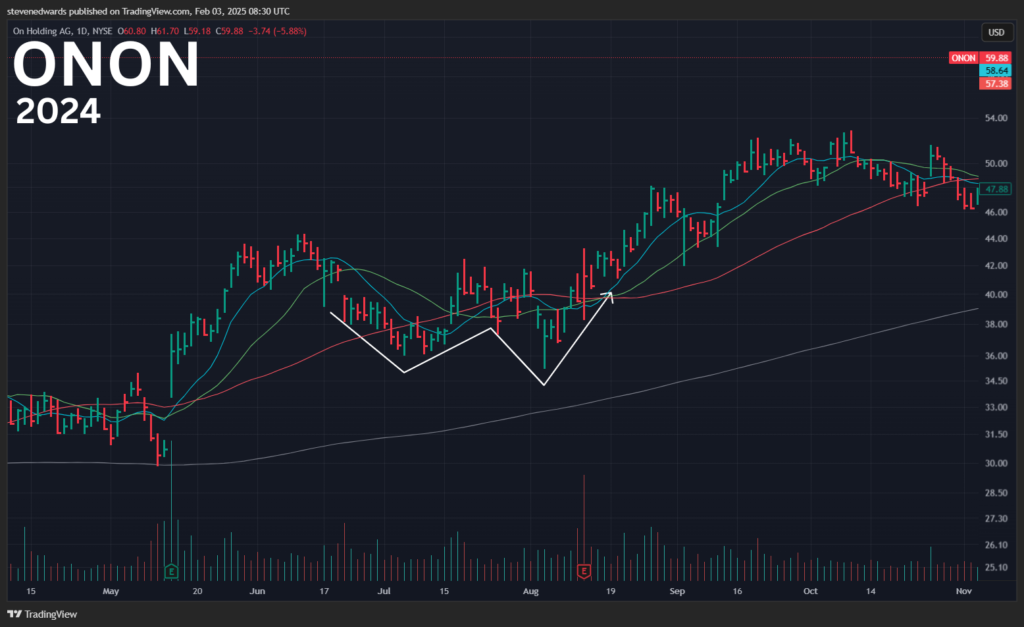Click the 46.00 price axis label
1024x627 pixels.
pyautogui.click(x=996, y=212)
